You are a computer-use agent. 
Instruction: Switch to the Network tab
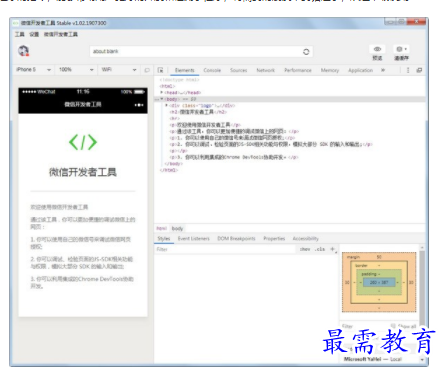(265, 70)
